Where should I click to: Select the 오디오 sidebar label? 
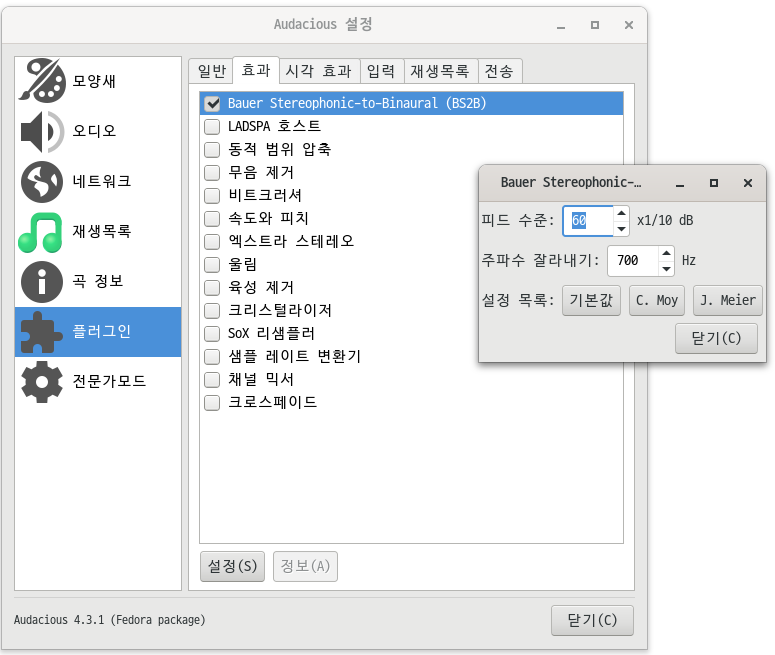coord(94,131)
